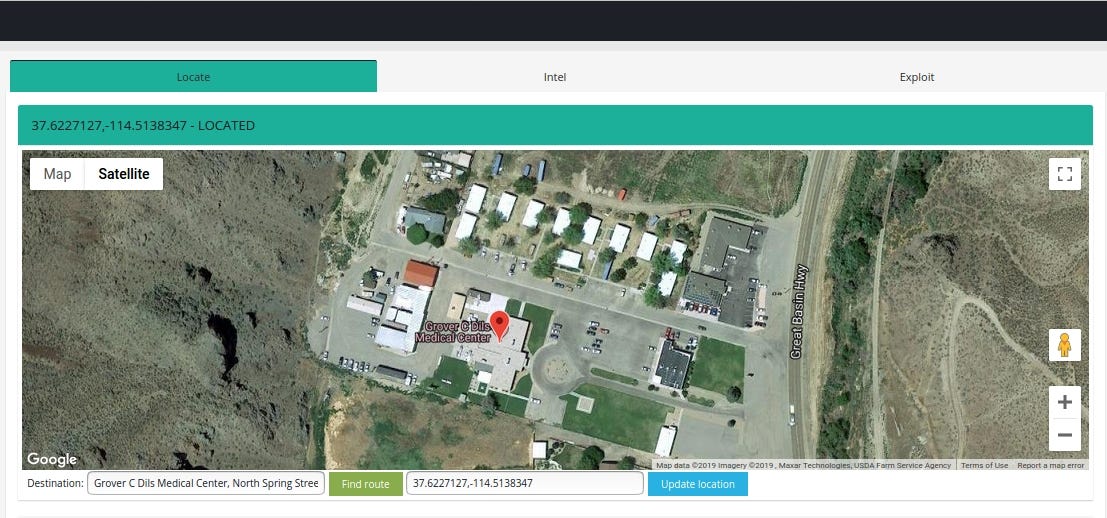
Task: Click the Great Basin Hwy road label
Action: coord(797,312)
